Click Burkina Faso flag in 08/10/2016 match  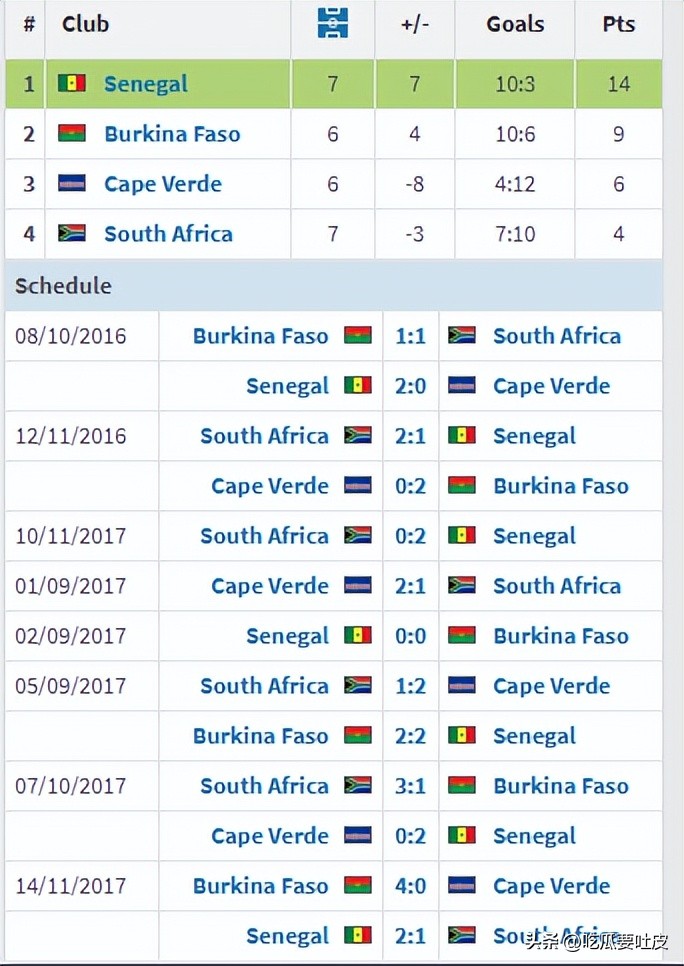357,336
